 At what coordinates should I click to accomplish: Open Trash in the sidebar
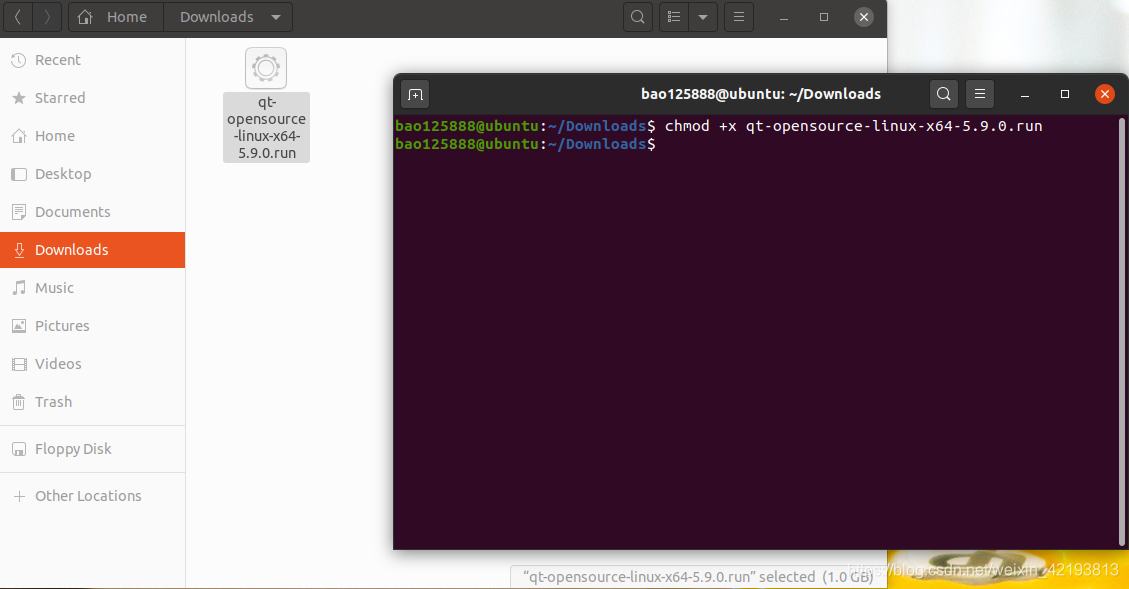tap(92, 402)
